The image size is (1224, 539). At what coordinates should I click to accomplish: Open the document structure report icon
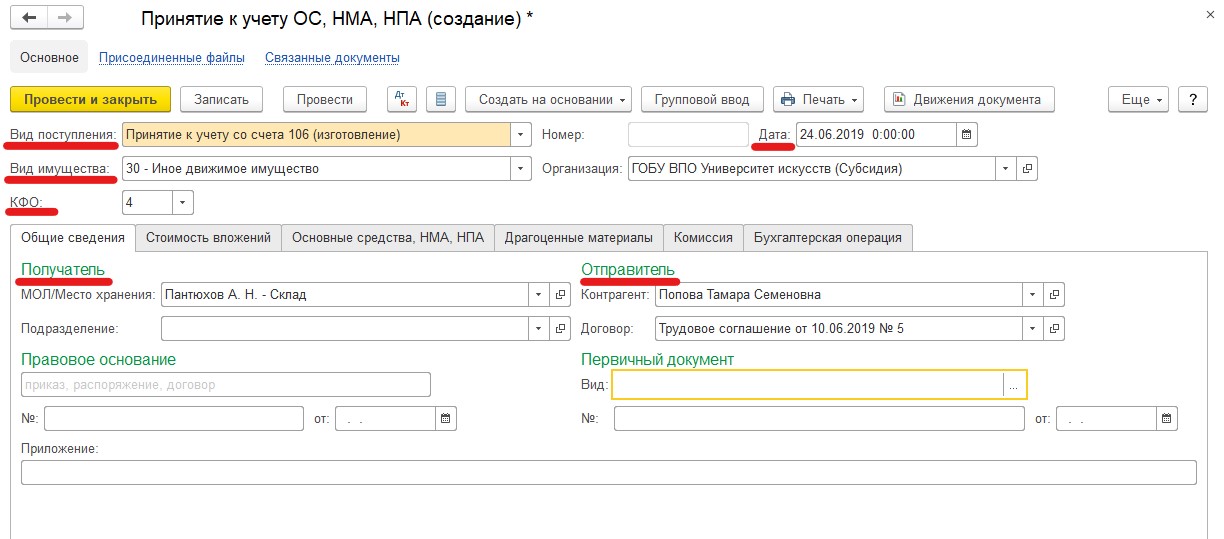click(441, 99)
